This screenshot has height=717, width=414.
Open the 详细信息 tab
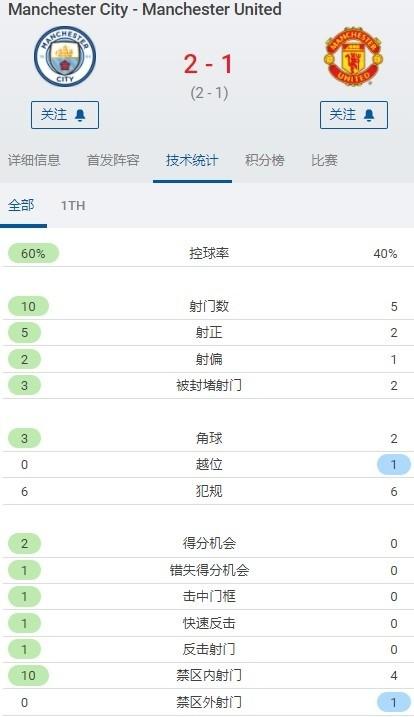[x=34, y=160]
